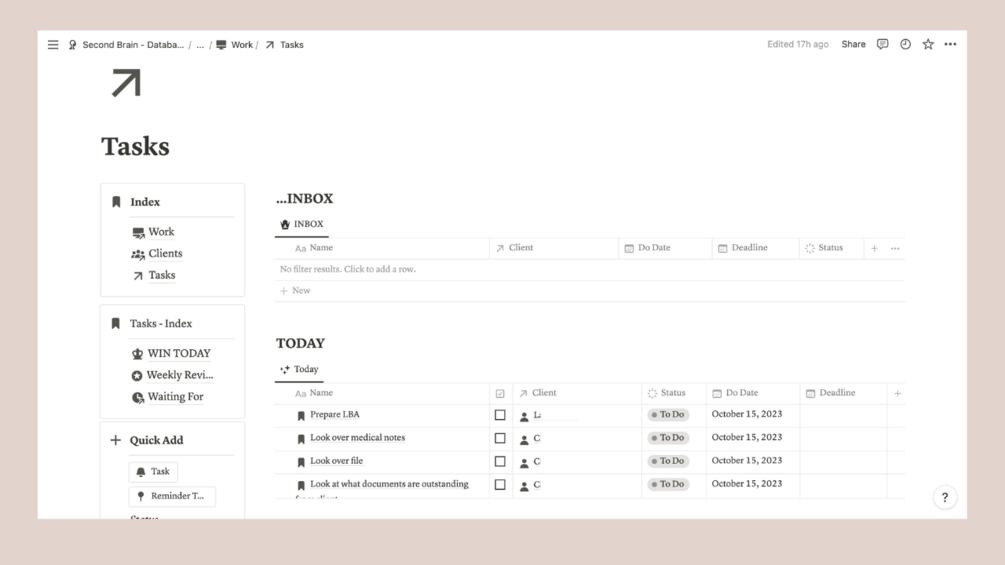Open the comments icon in top bar
Screen dimensions: 1005x565
click(x=883, y=44)
